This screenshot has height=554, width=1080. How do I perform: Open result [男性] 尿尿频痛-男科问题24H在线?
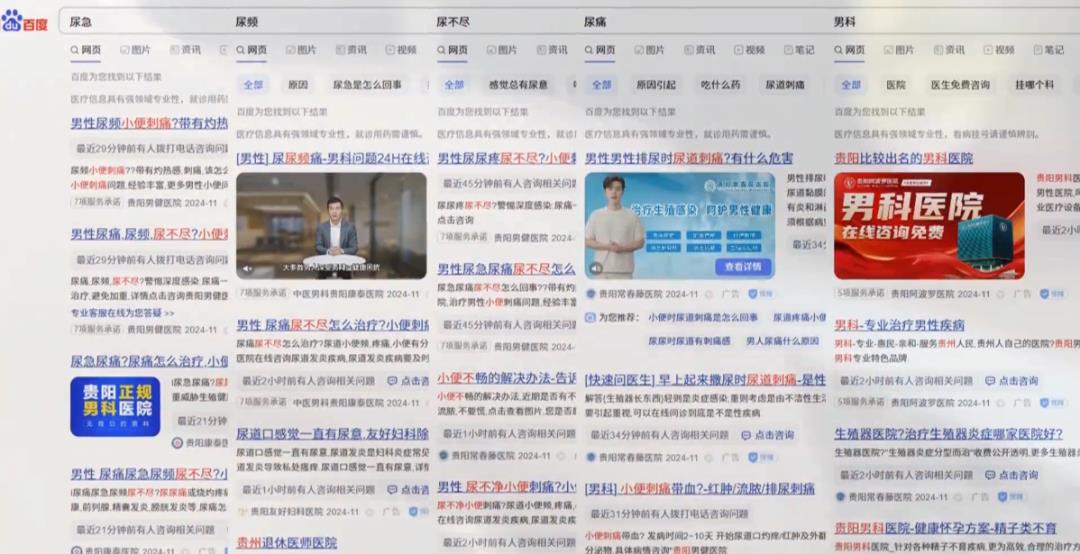tap(332, 158)
